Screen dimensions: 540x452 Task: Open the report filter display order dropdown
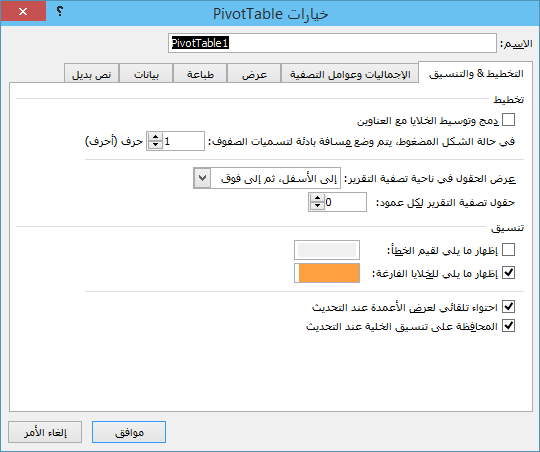pos(202,178)
